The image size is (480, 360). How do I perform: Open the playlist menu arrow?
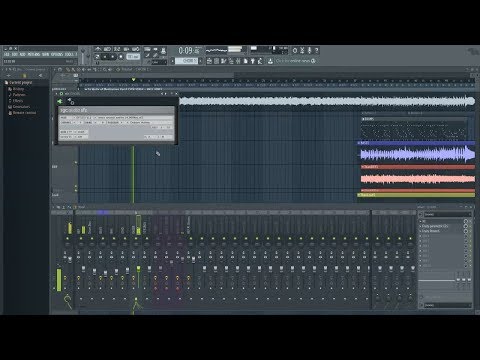[55, 70]
